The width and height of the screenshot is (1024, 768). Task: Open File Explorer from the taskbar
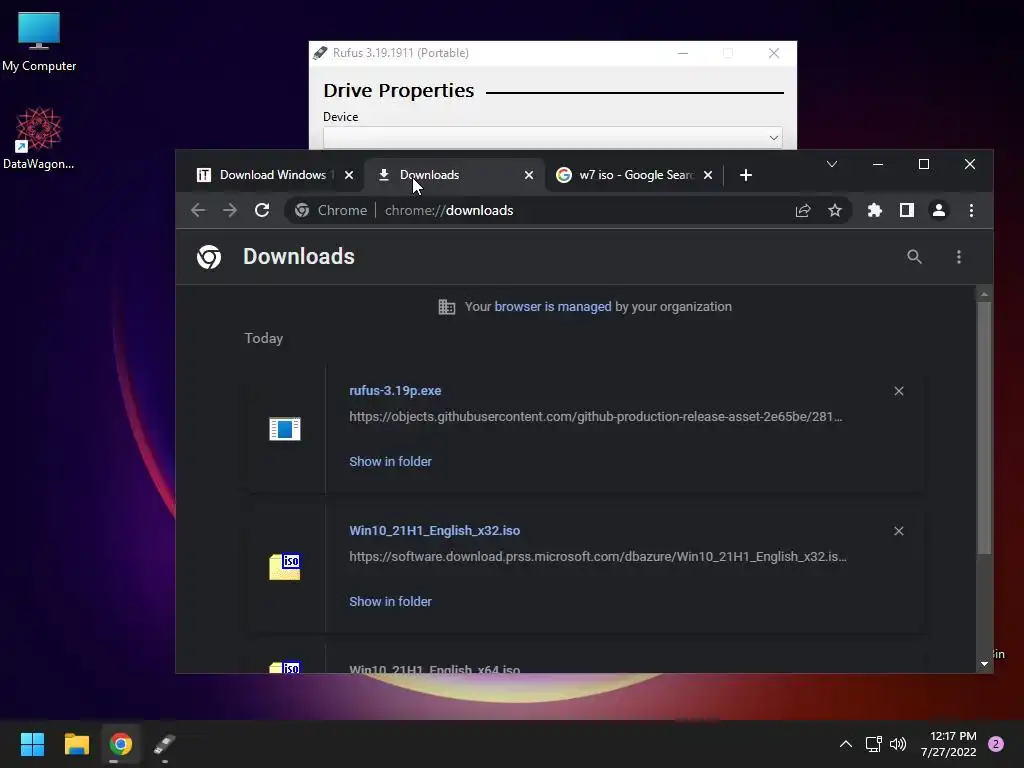click(x=76, y=744)
